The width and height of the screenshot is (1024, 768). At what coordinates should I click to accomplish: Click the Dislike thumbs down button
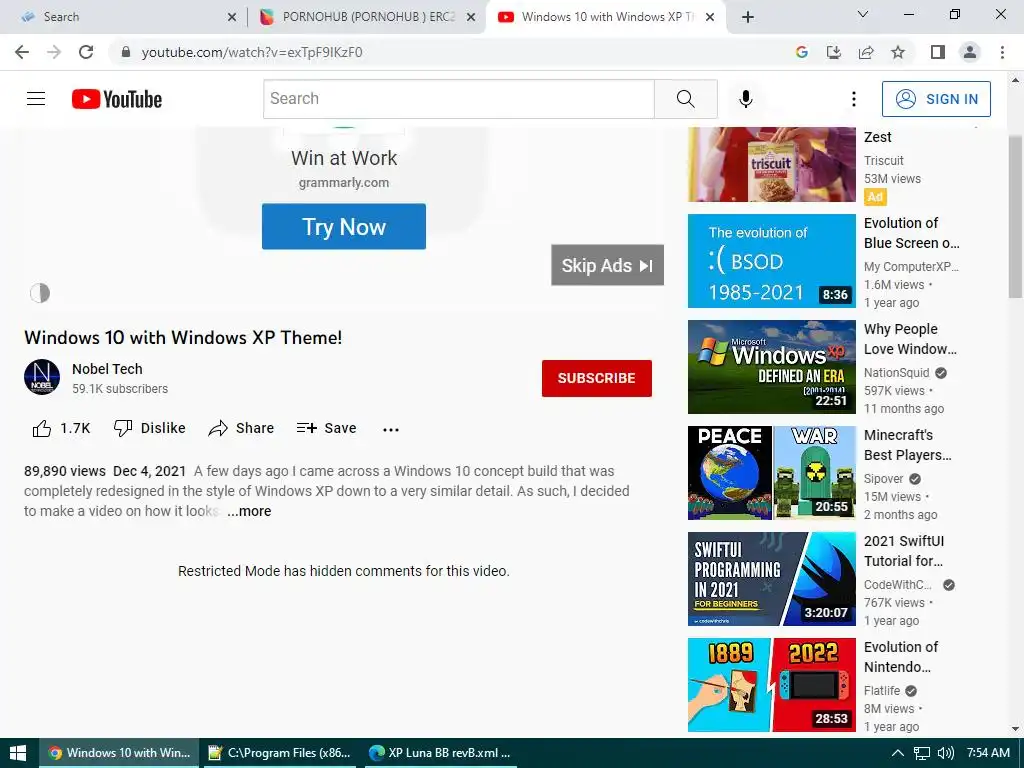(150, 428)
